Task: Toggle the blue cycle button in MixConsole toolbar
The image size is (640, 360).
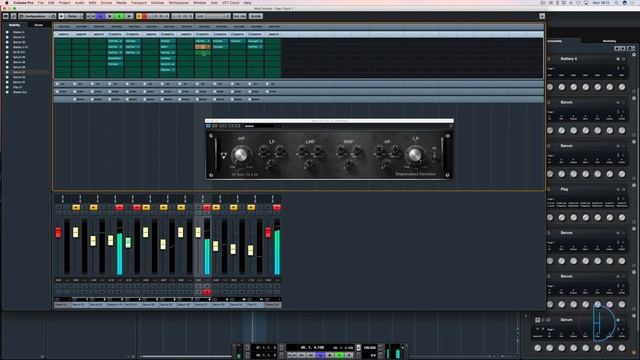Action: click(100, 16)
